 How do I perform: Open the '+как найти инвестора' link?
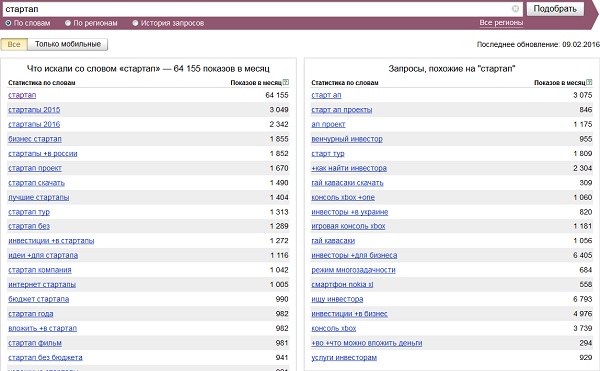tap(349, 168)
